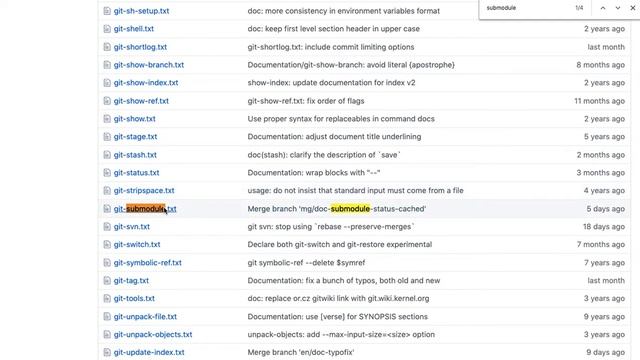The image size is (640, 360).
Task: Click the file icon beside git-tools.txt
Action: click(107, 298)
